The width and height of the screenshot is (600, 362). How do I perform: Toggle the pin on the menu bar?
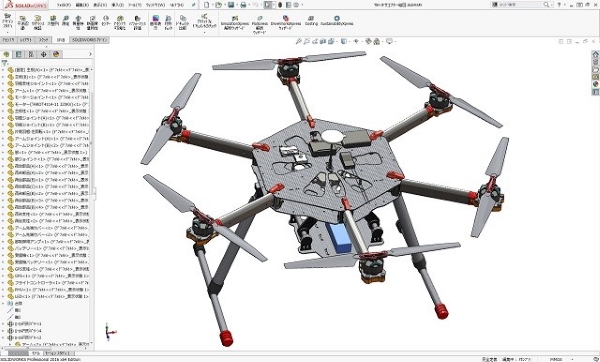click(194, 5)
